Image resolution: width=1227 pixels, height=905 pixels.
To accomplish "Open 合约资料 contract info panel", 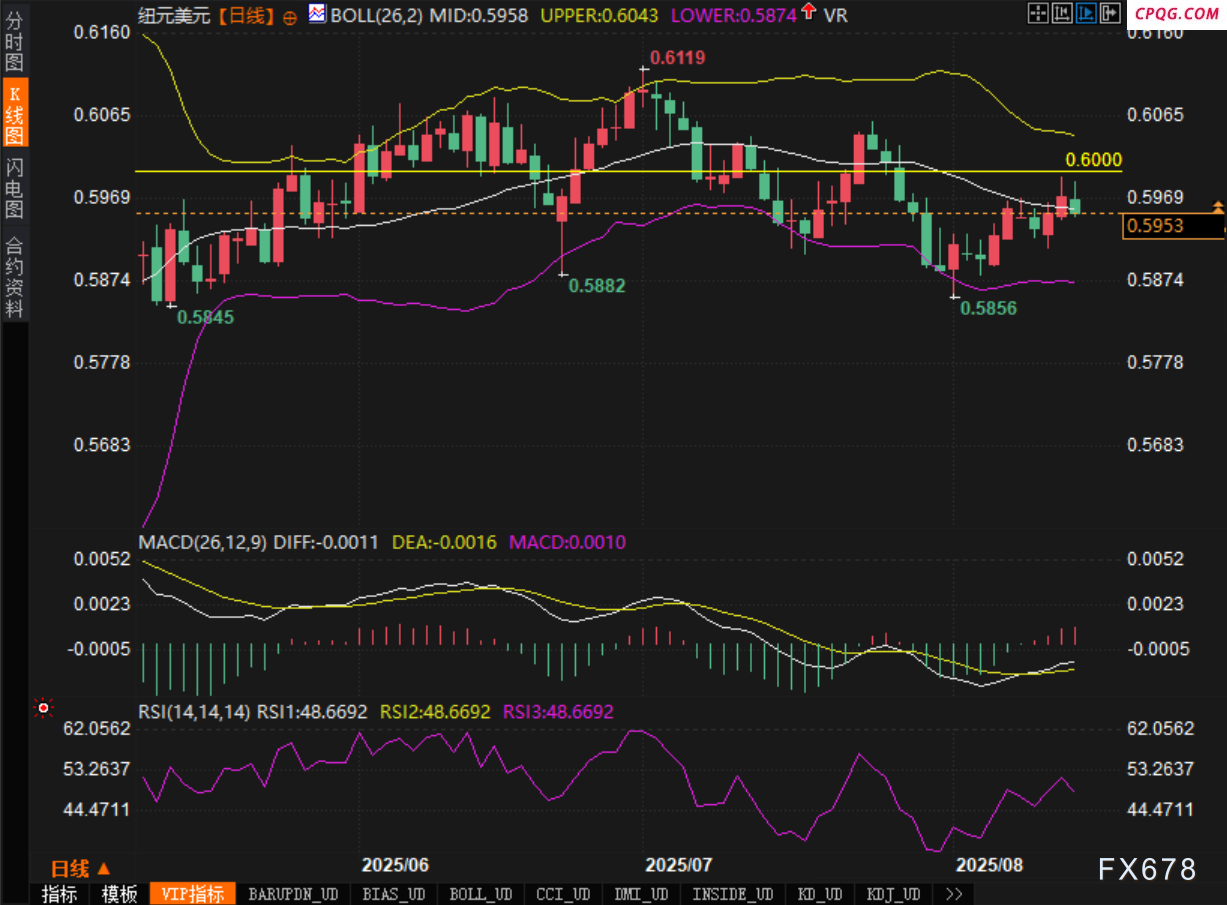I will pos(14,277).
